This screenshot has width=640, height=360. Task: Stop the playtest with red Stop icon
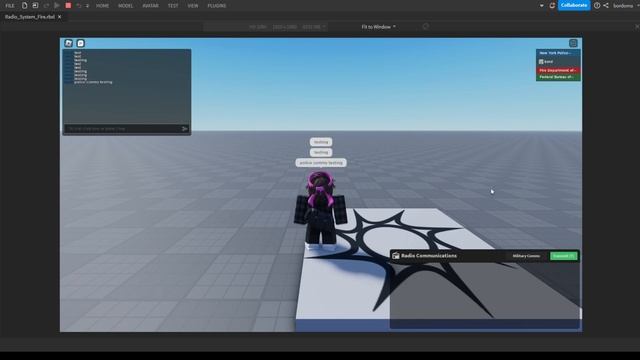tap(68, 6)
